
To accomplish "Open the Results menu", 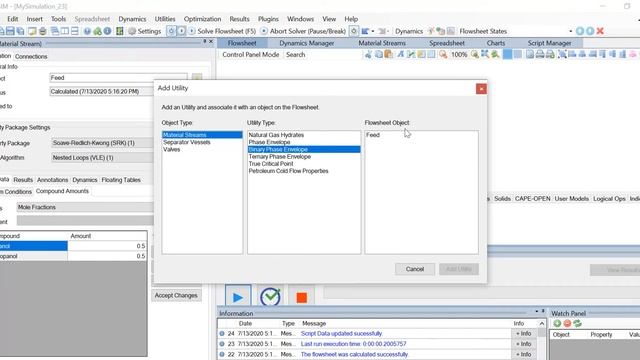I will [x=240, y=19].
